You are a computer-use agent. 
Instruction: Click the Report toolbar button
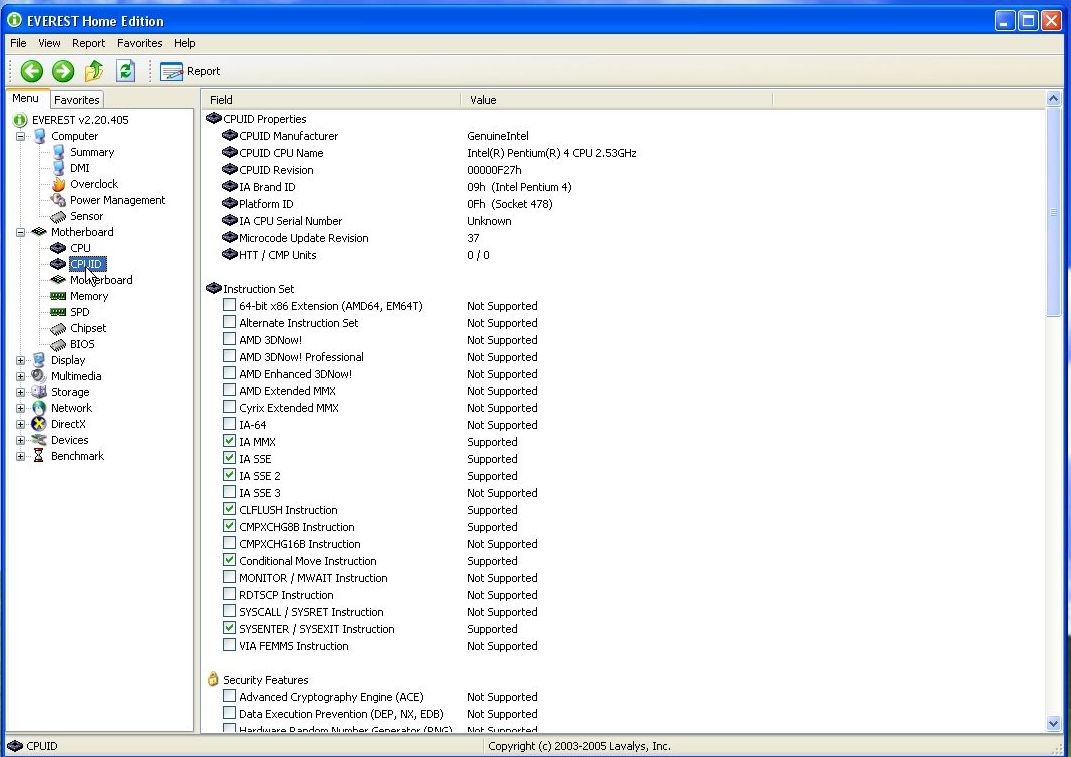click(x=190, y=71)
